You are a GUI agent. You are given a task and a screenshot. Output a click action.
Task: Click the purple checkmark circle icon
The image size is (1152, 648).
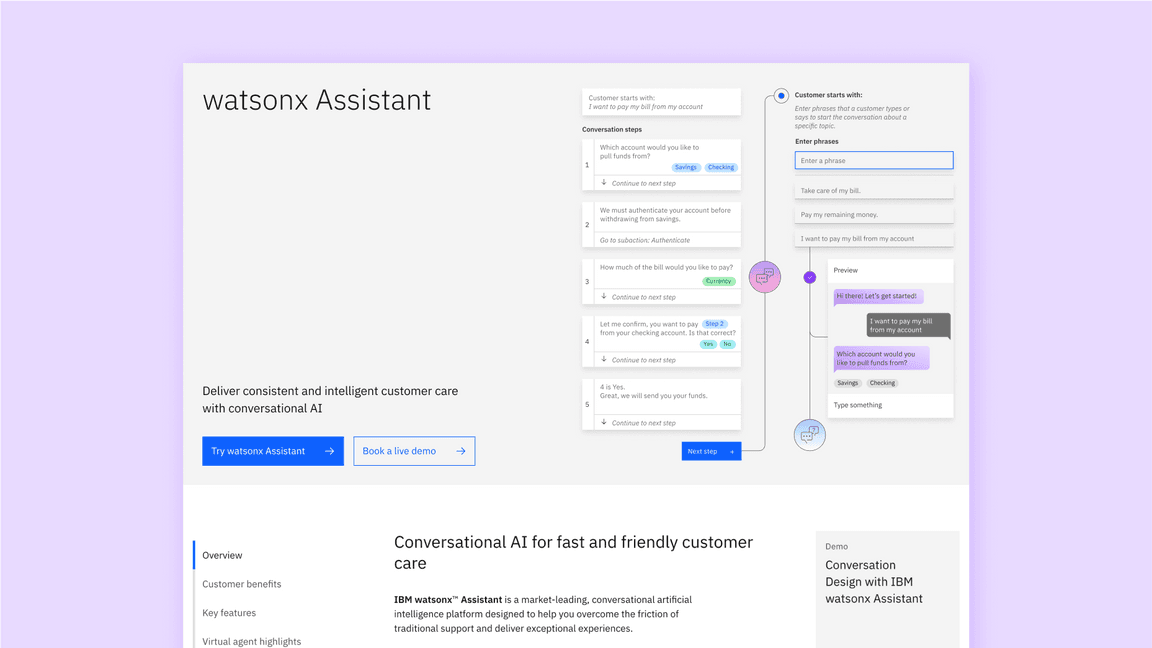pyautogui.click(x=810, y=277)
